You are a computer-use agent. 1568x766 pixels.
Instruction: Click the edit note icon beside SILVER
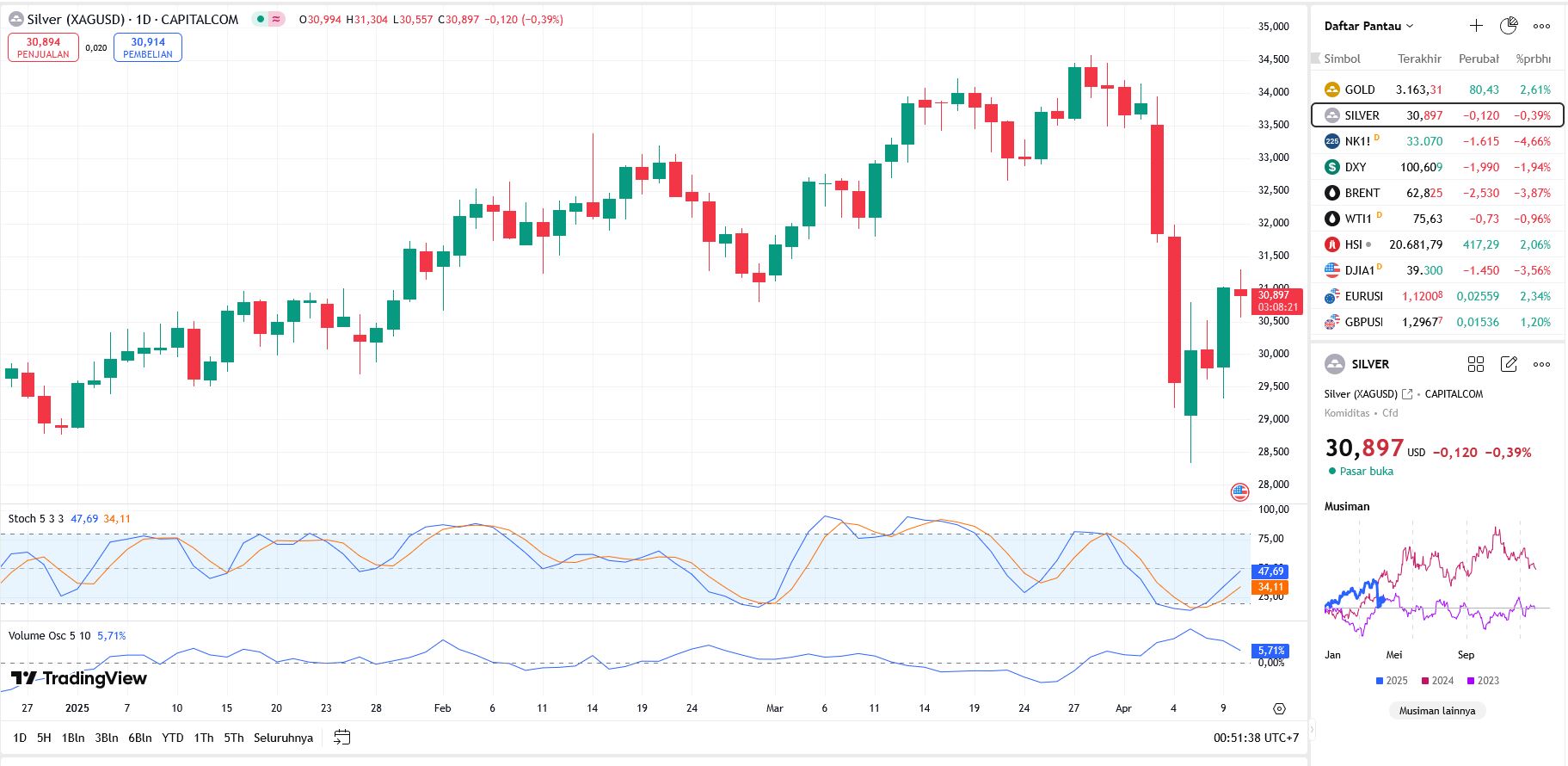[x=1509, y=364]
